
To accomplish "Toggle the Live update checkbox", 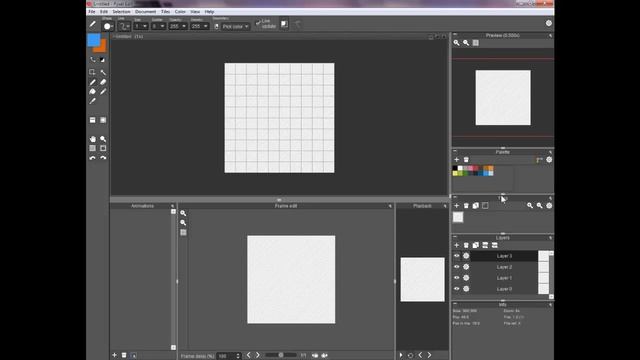I will (x=258, y=24).
